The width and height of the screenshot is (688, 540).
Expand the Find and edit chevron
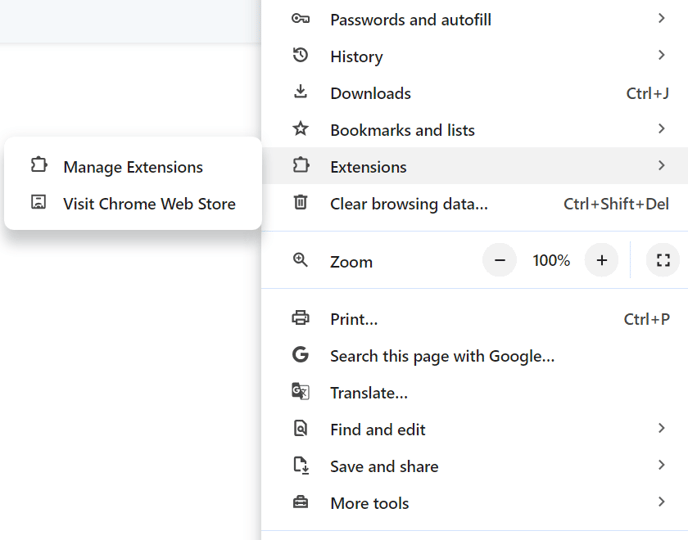[x=661, y=429]
